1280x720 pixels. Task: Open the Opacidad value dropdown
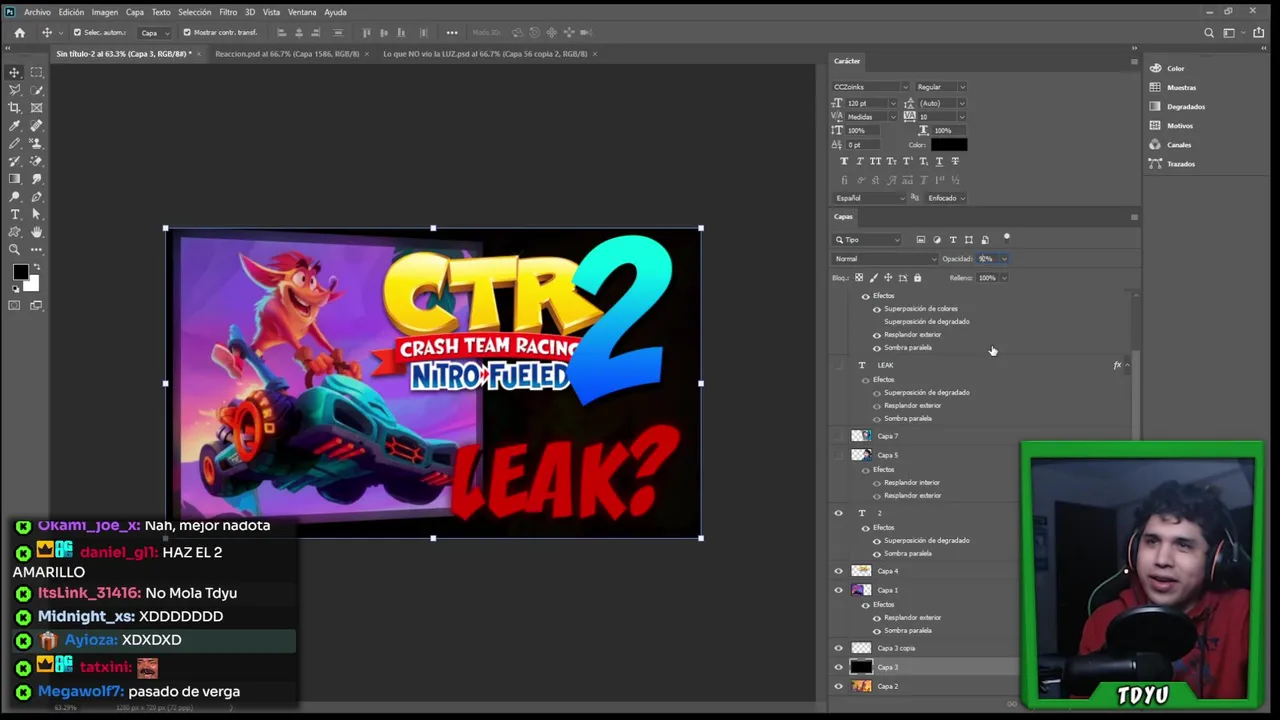[x=1004, y=259]
